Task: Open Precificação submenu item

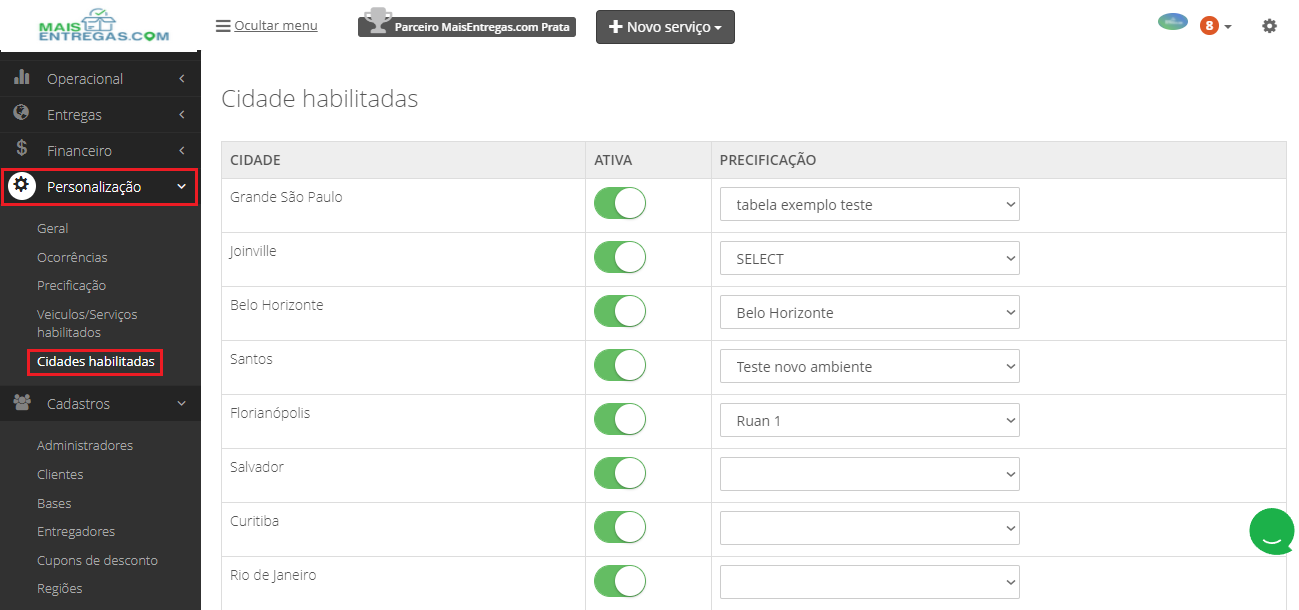Action: (x=71, y=285)
